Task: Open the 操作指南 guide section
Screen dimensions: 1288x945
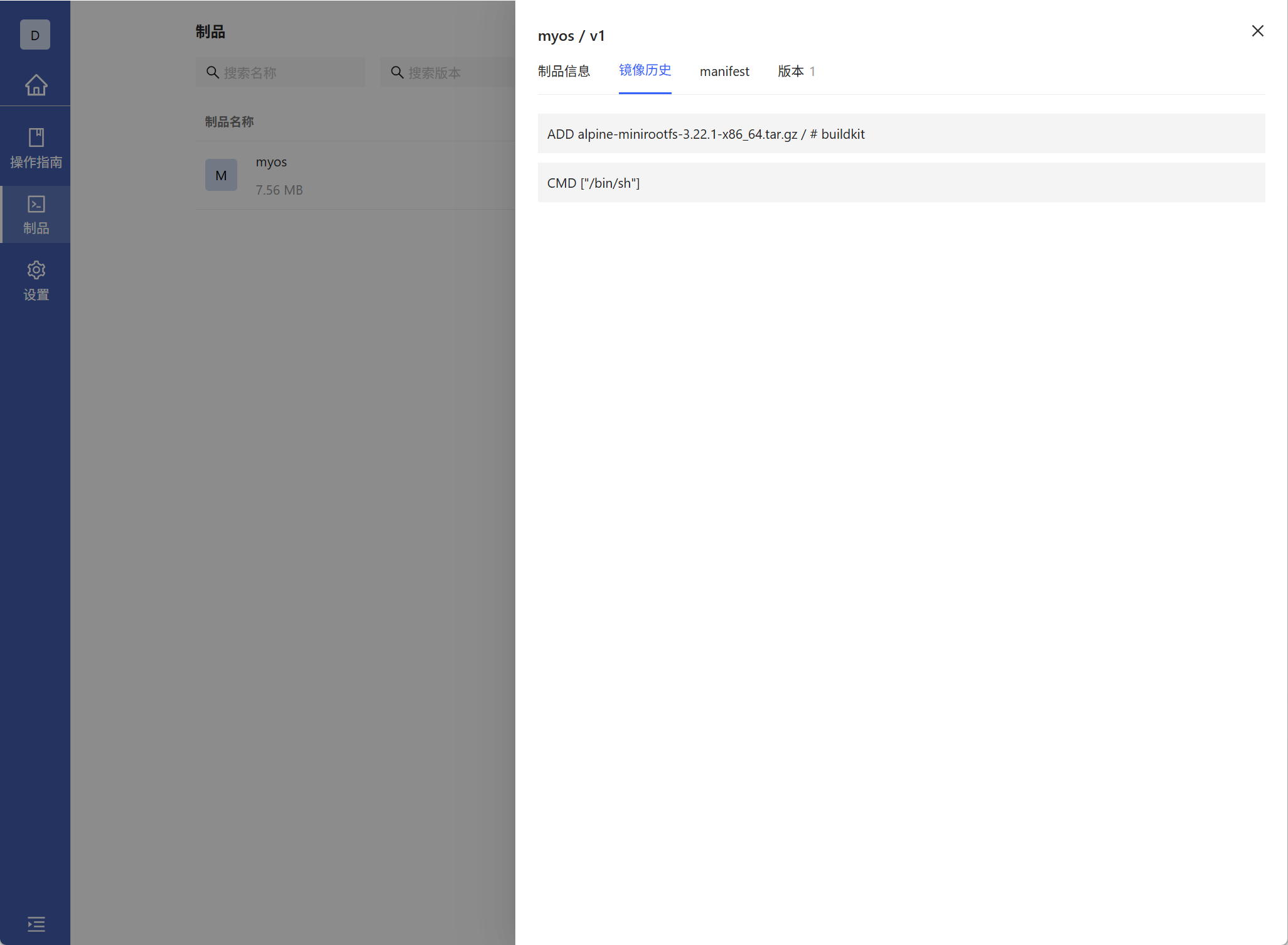Action: pyautogui.click(x=36, y=149)
